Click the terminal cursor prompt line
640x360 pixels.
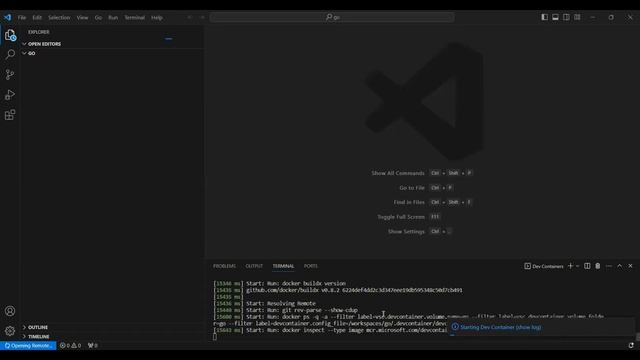coord(215,337)
